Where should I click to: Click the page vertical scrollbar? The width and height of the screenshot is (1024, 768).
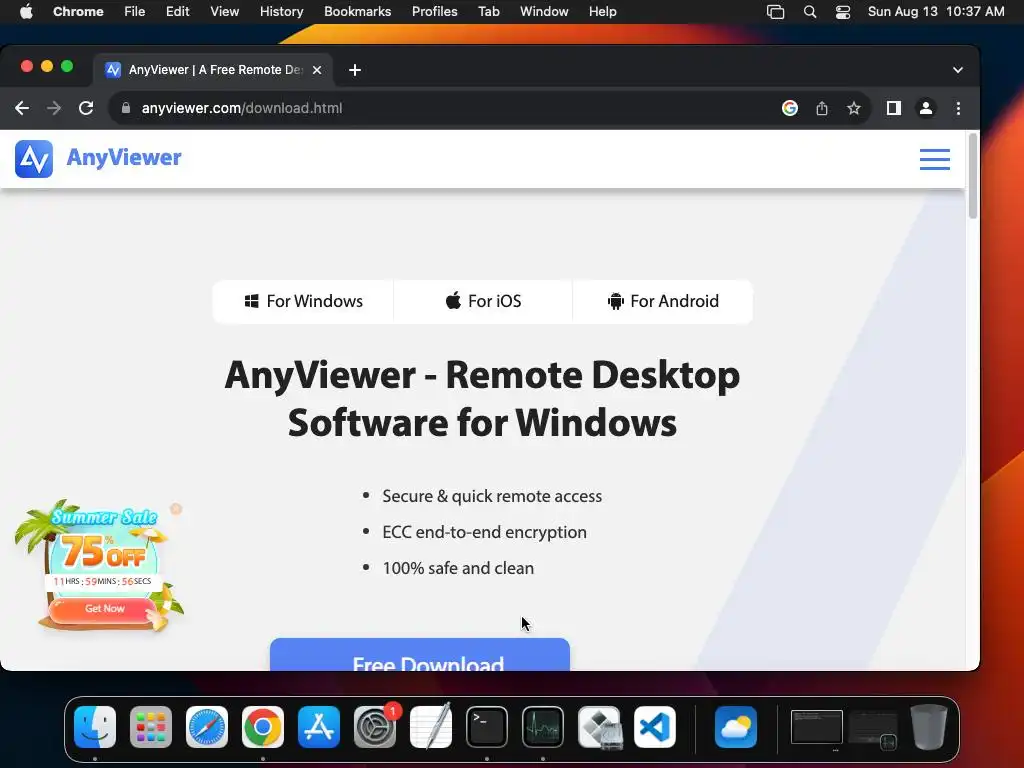point(972,176)
